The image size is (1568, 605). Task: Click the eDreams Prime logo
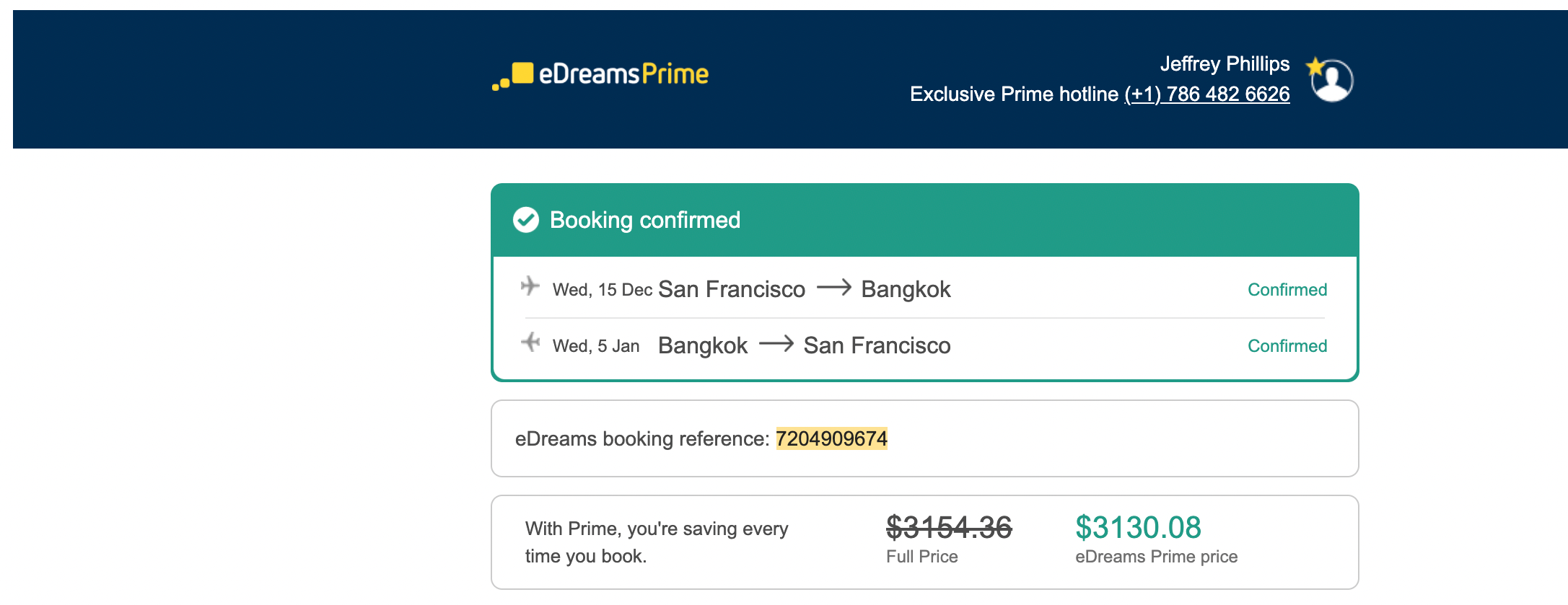[600, 74]
